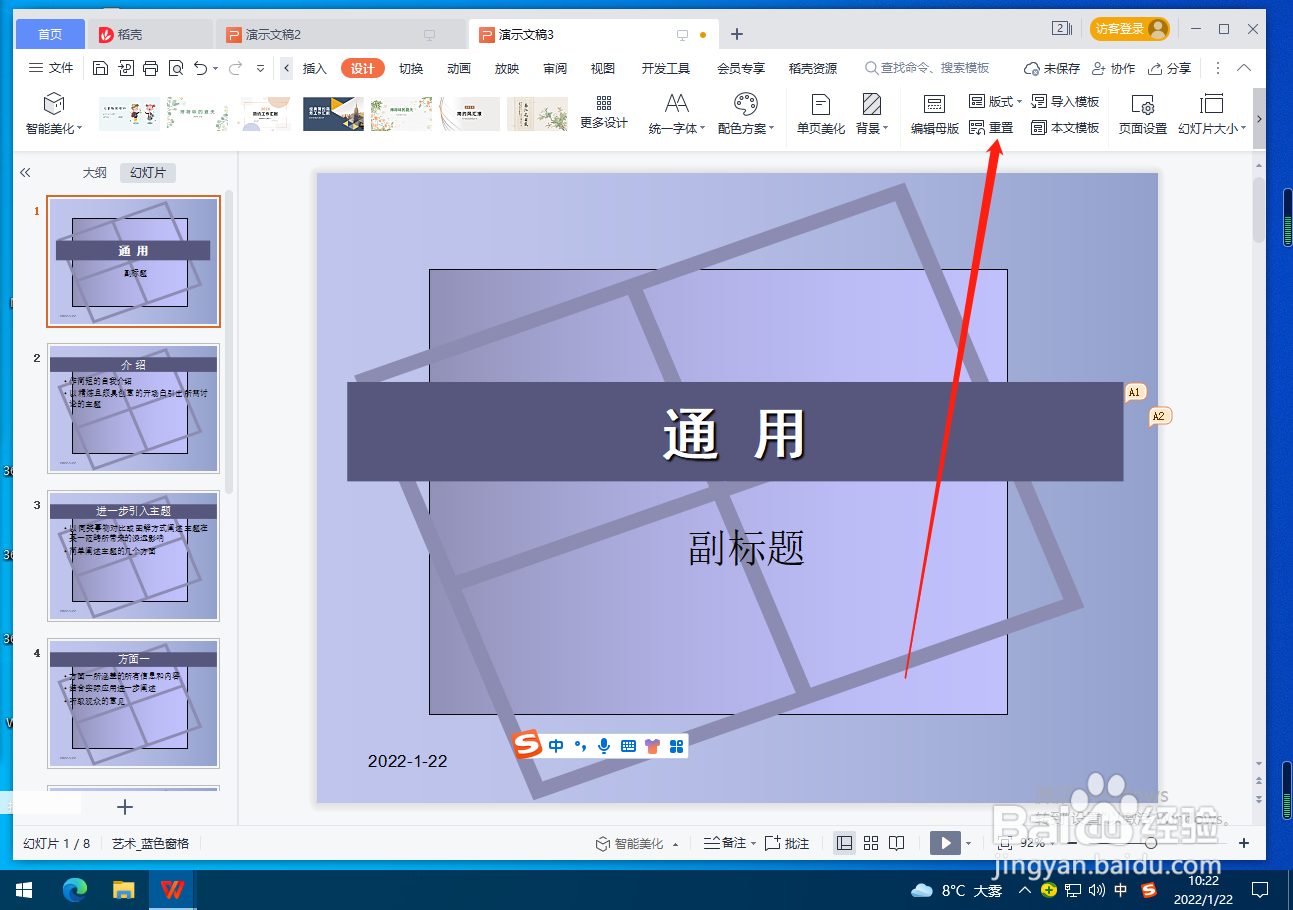1293x910 pixels.
Task: Click 分享 share button
Action: point(1170,68)
